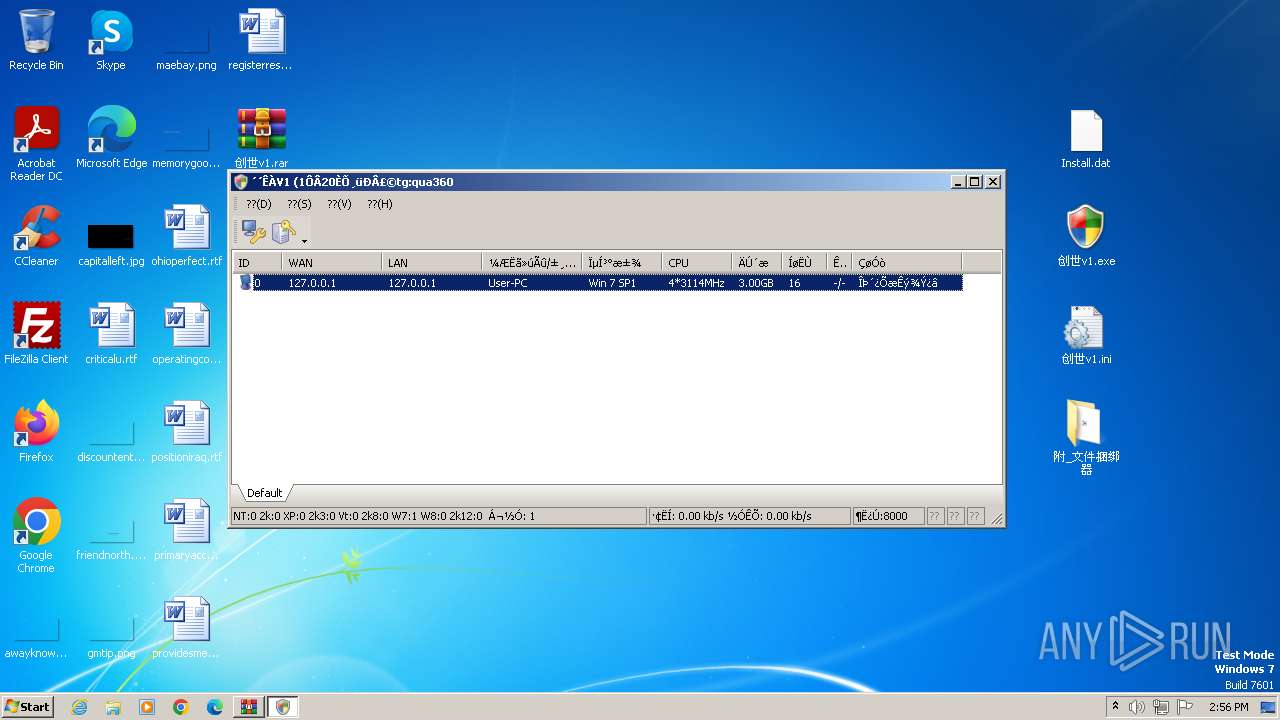Switch to the Default tab

264,493
